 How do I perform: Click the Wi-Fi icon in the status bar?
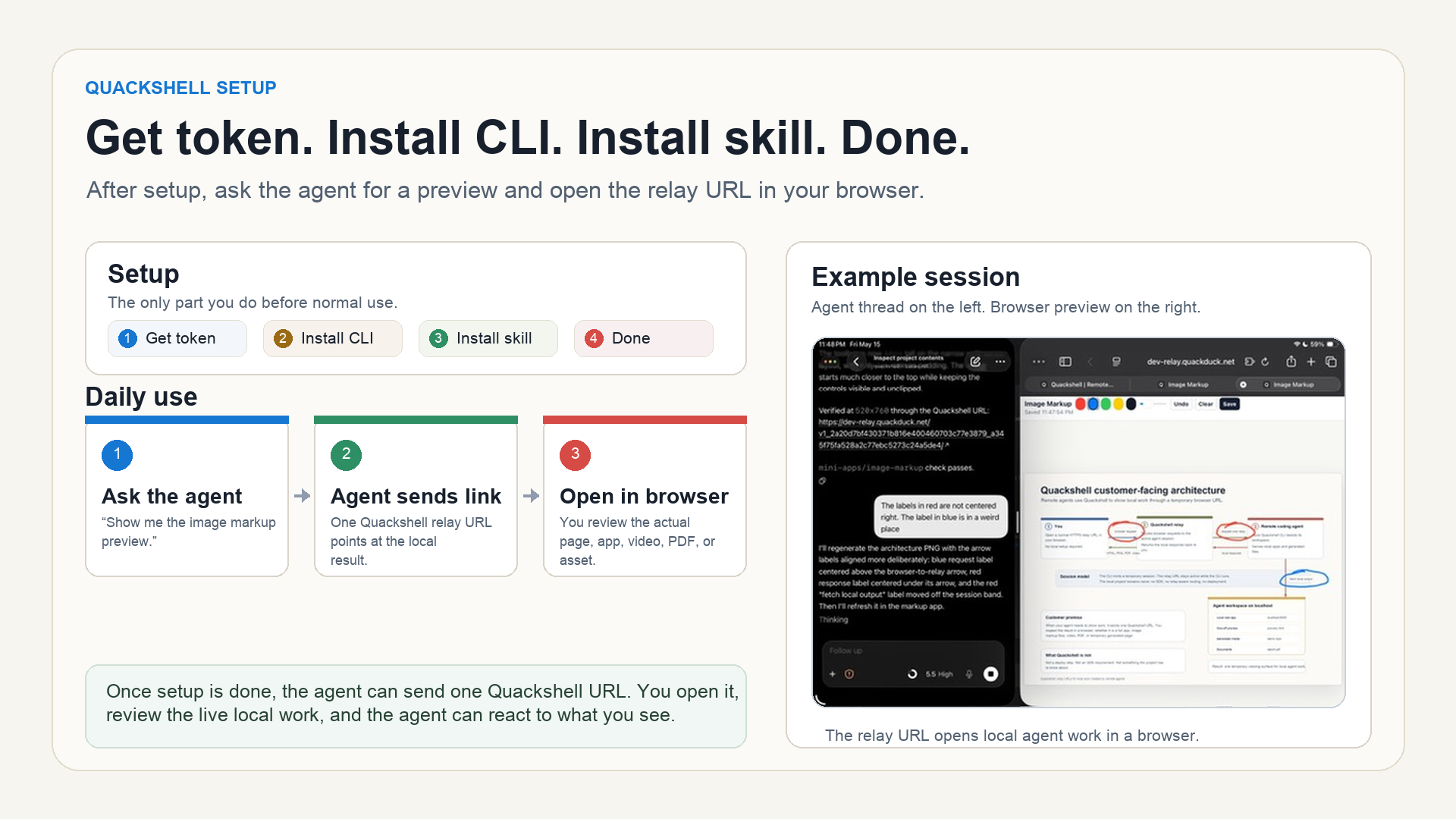(1298, 344)
